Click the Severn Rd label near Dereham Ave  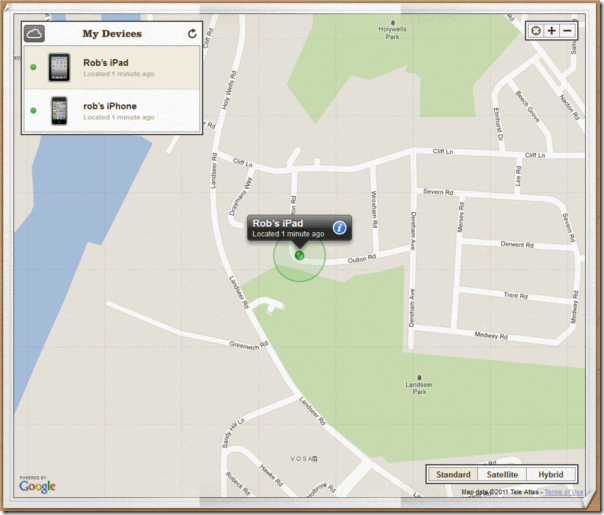tap(438, 192)
